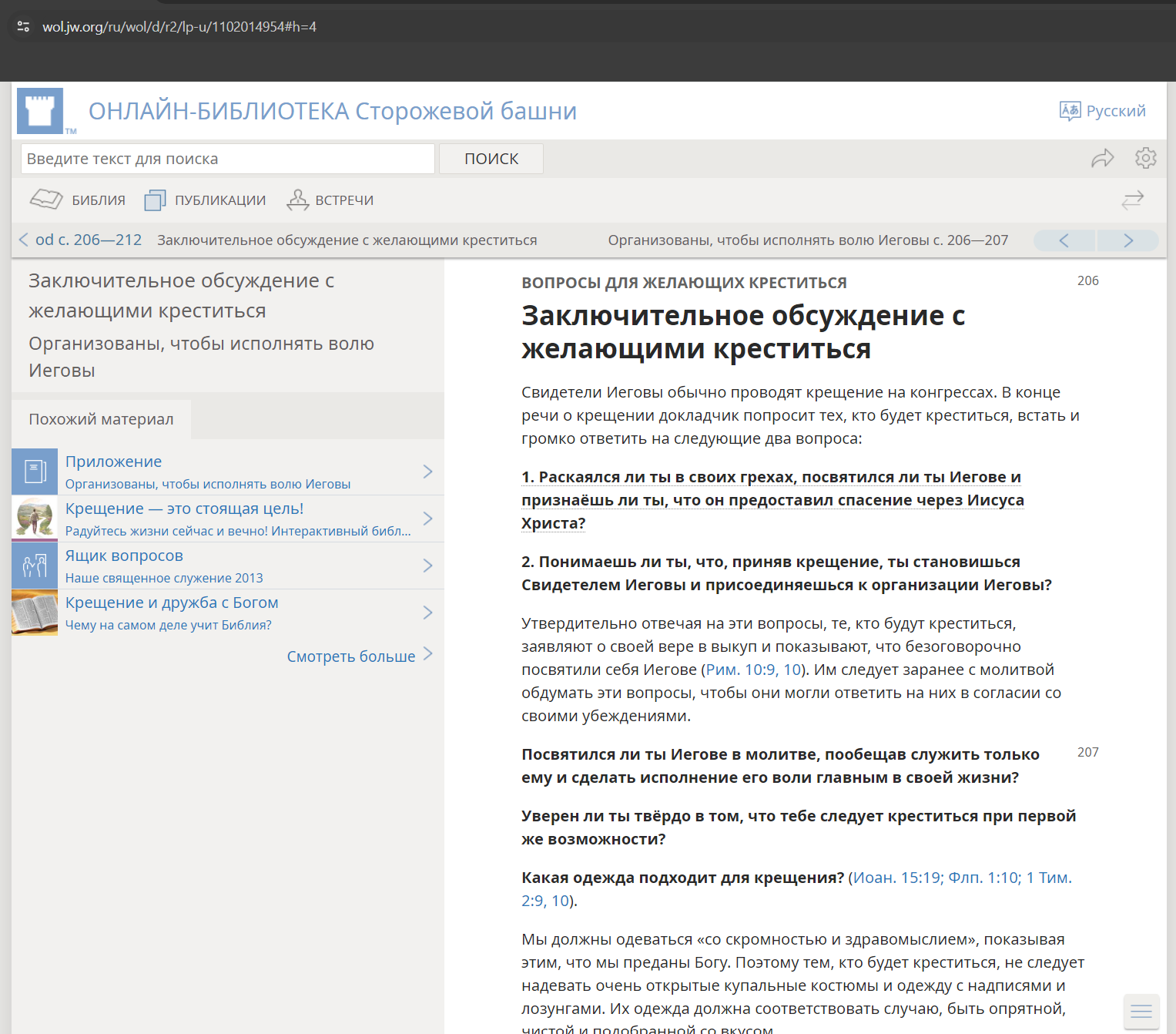The image size is (1176, 1034).
Task: Expand Крещение — это стоящая цель chevron
Action: [x=428, y=519]
